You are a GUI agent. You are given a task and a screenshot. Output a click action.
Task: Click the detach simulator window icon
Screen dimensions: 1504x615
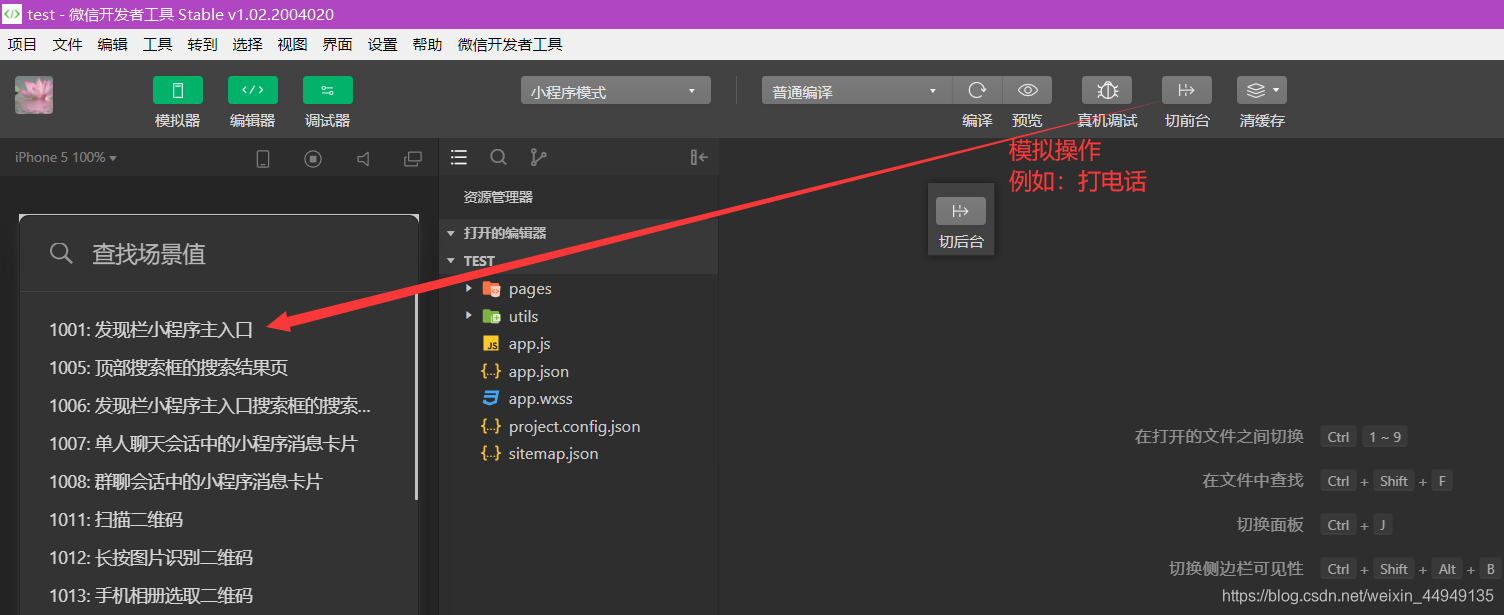point(412,158)
